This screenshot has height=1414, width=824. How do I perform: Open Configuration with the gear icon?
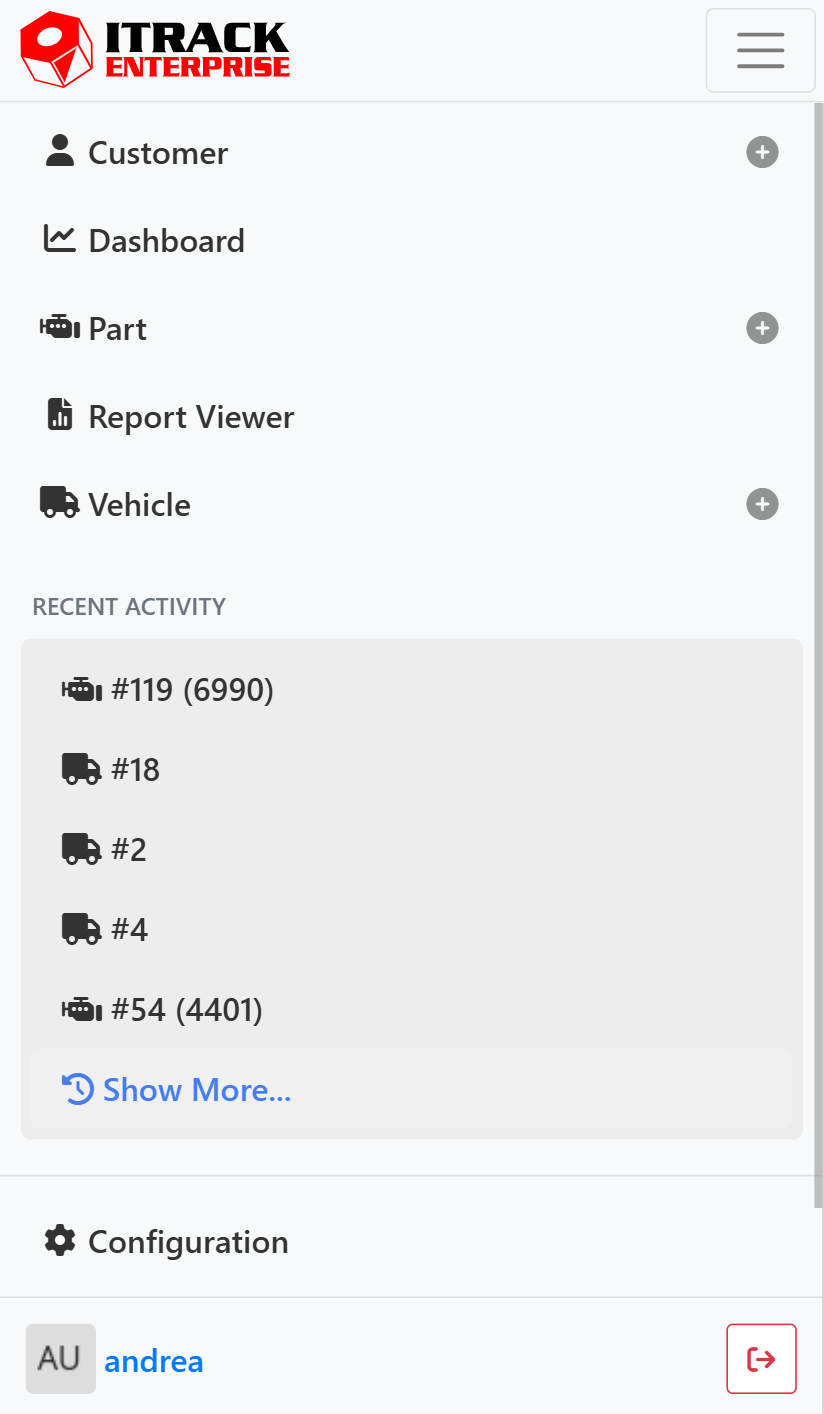click(59, 1240)
